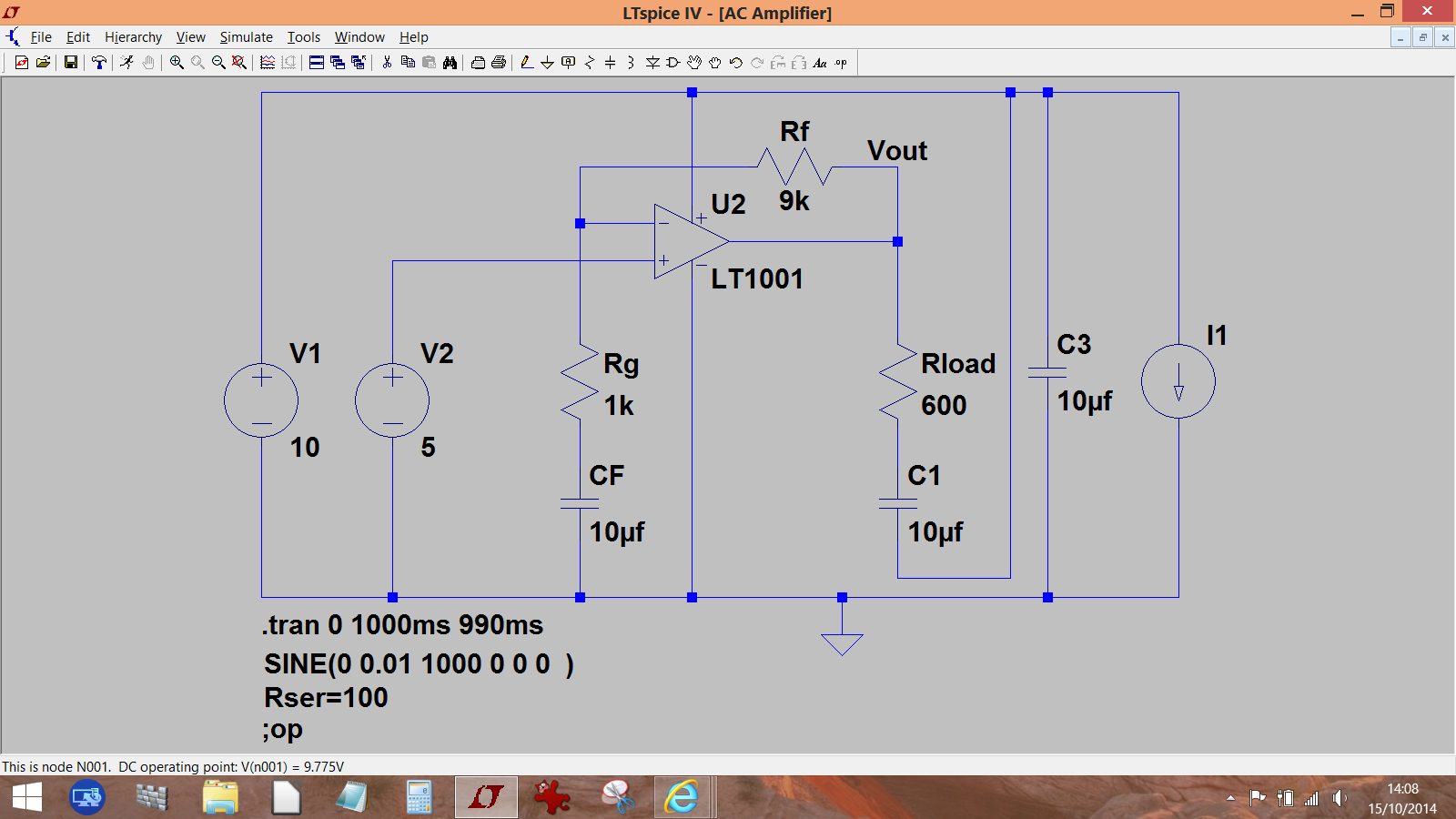The width and height of the screenshot is (1456, 819).
Task: Select the Move open-hand tool
Action: point(694,63)
